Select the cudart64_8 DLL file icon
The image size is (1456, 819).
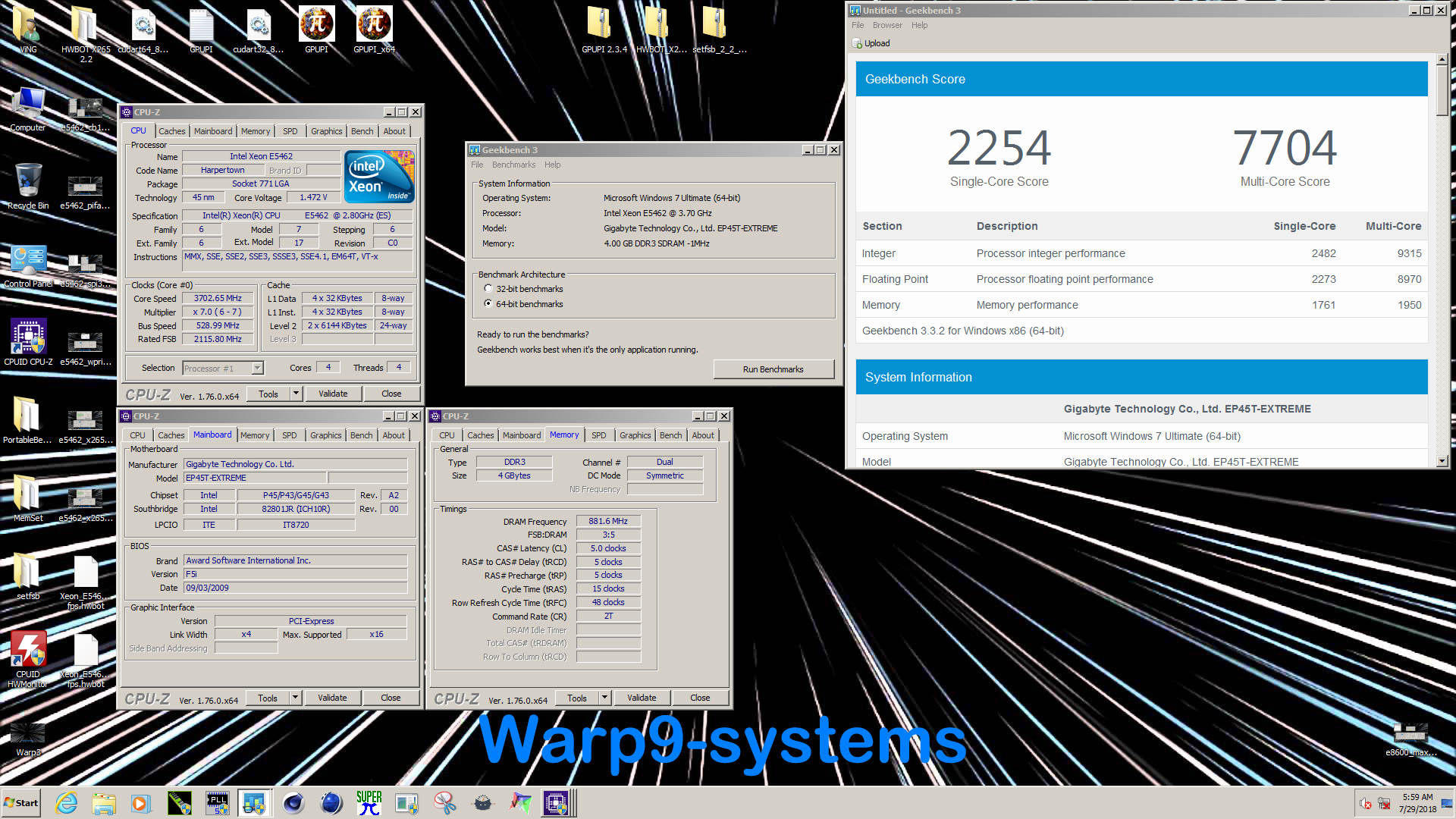point(143,30)
